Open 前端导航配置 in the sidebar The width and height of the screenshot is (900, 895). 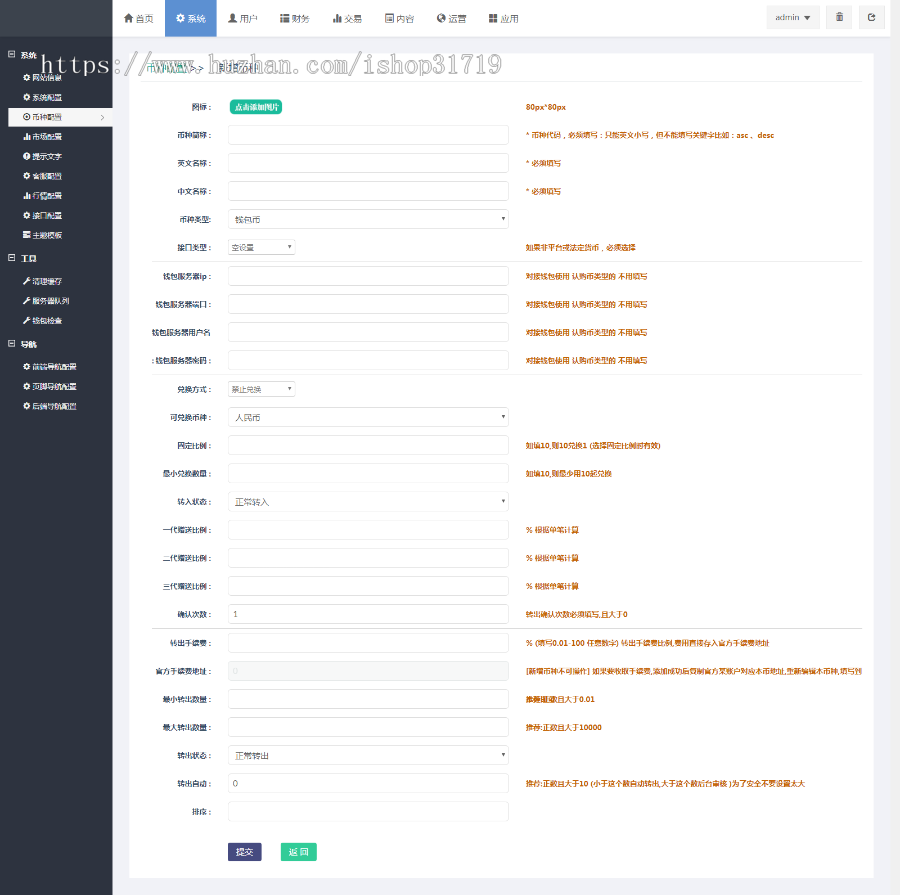(x=49, y=366)
